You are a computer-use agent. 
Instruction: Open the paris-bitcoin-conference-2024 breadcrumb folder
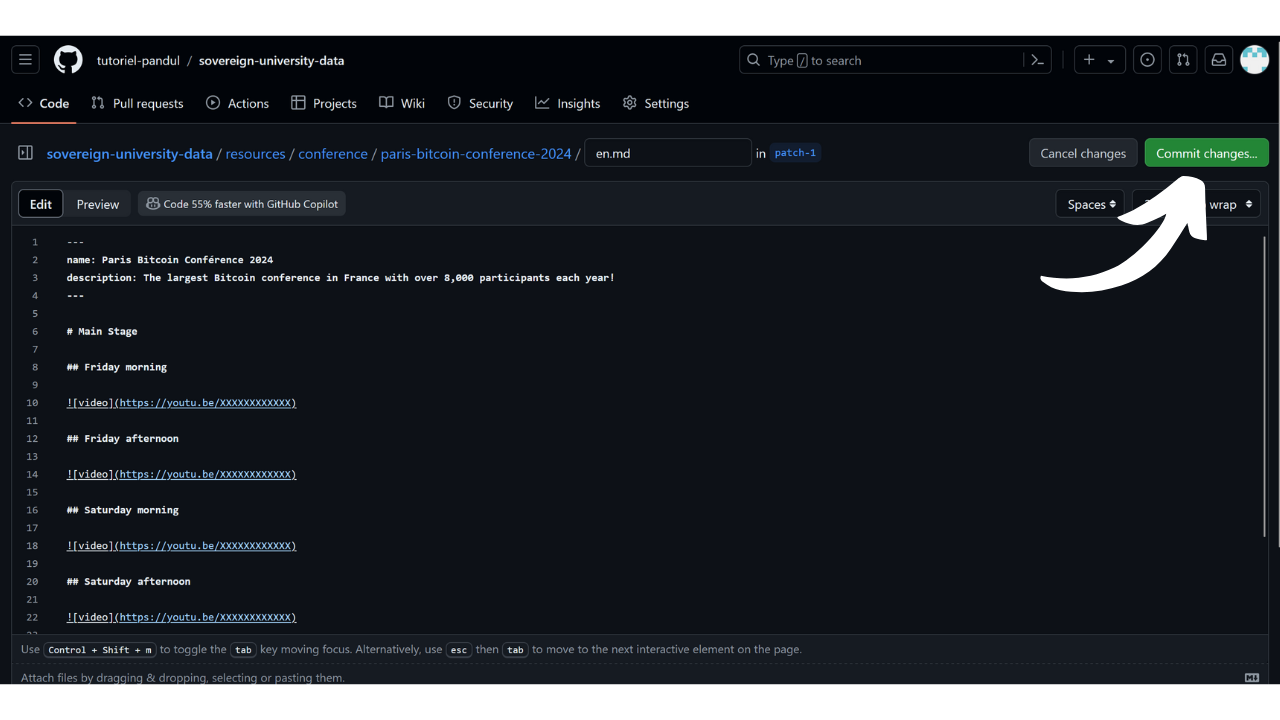[476, 153]
